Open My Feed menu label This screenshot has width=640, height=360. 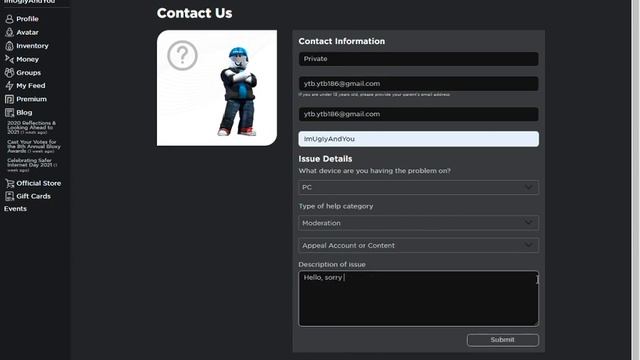[31, 86]
